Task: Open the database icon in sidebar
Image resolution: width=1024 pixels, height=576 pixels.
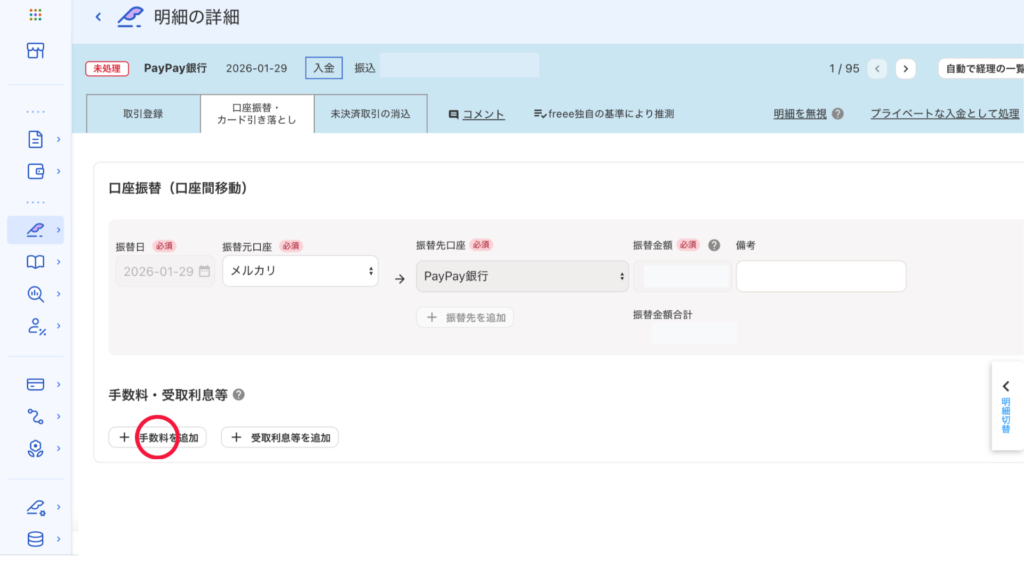Action: [x=35, y=539]
